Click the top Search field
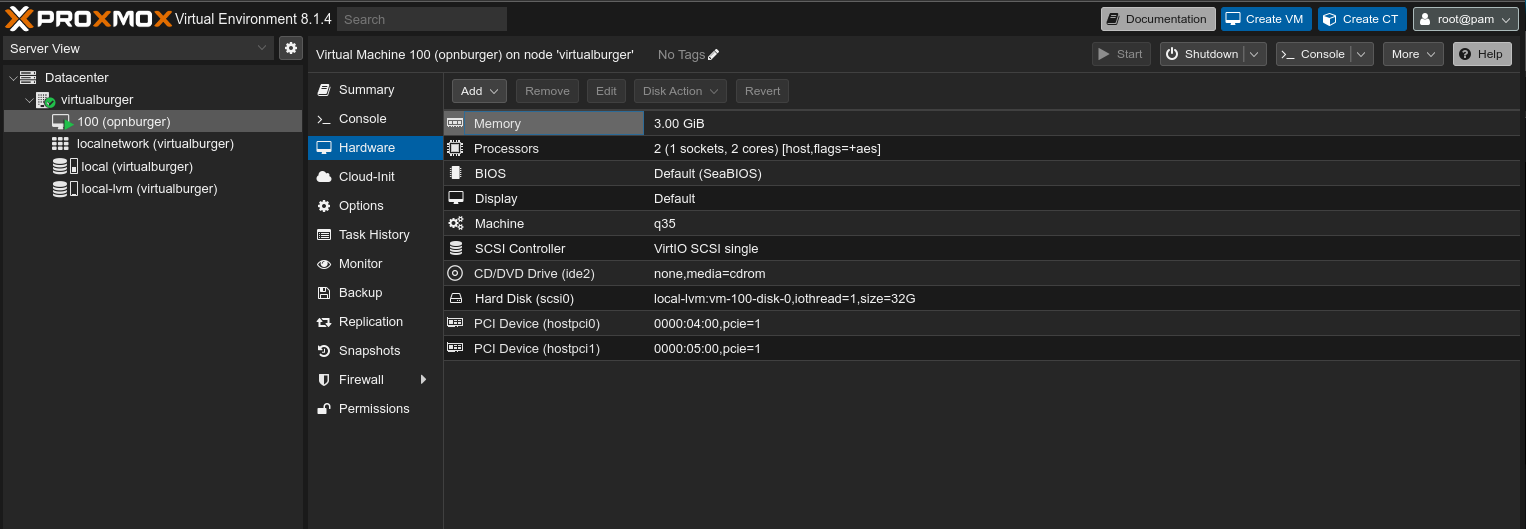The width and height of the screenshot is (1526, 529). 421,19
